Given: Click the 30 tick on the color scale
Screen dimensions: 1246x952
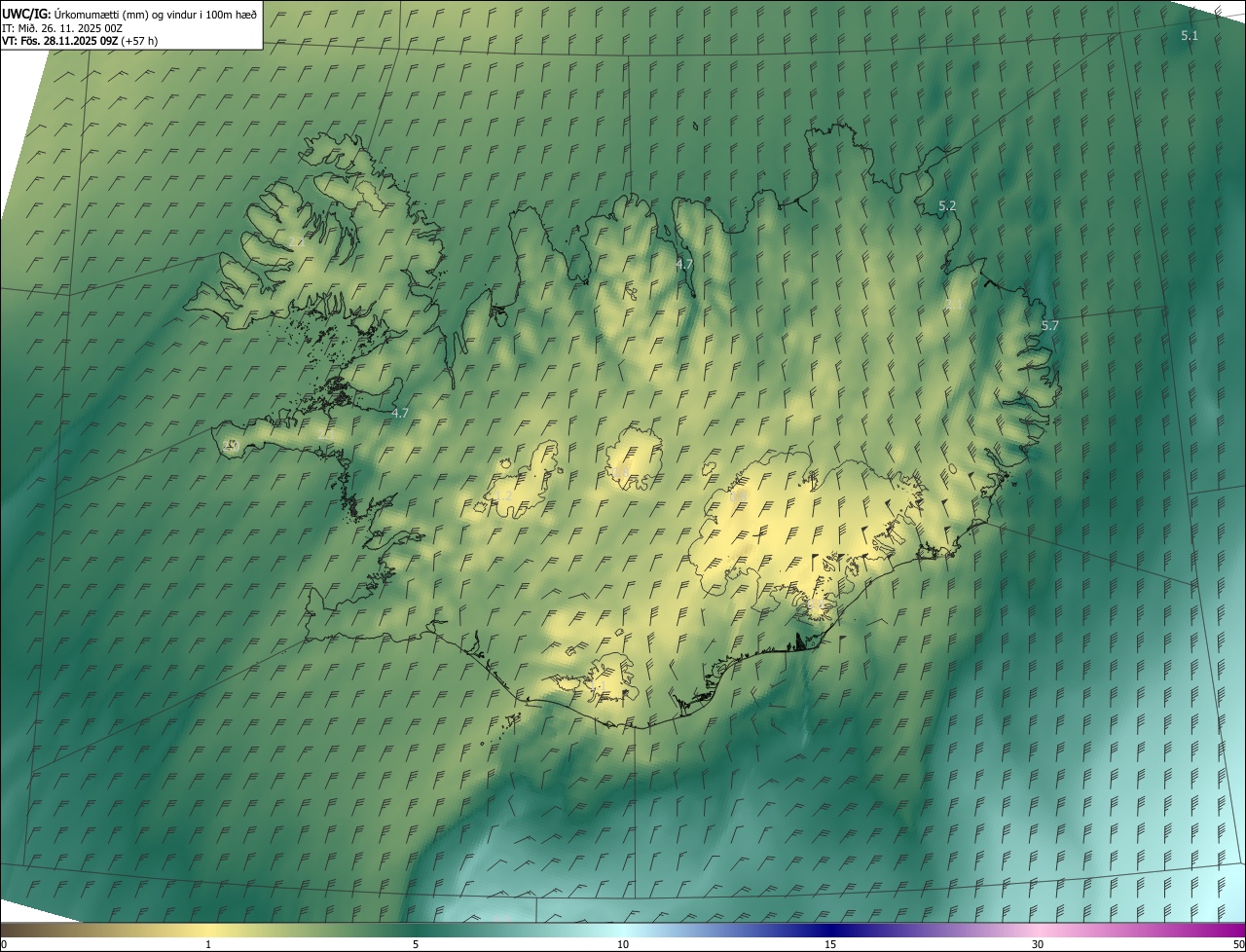Looking at the screenshot, I should pyautogui.click(x=1038, y=944).
